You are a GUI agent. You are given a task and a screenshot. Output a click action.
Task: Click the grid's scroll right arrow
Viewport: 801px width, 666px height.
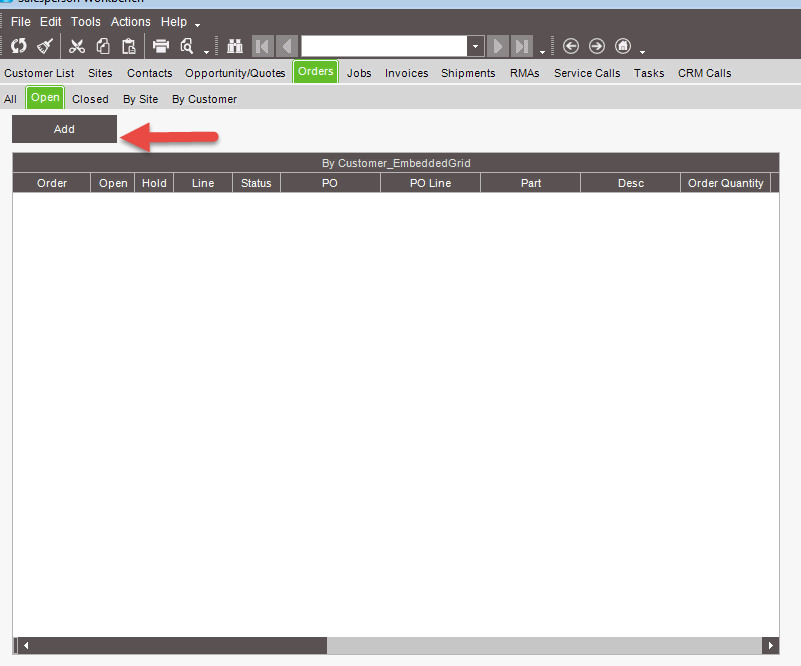(x=770, y=646)
